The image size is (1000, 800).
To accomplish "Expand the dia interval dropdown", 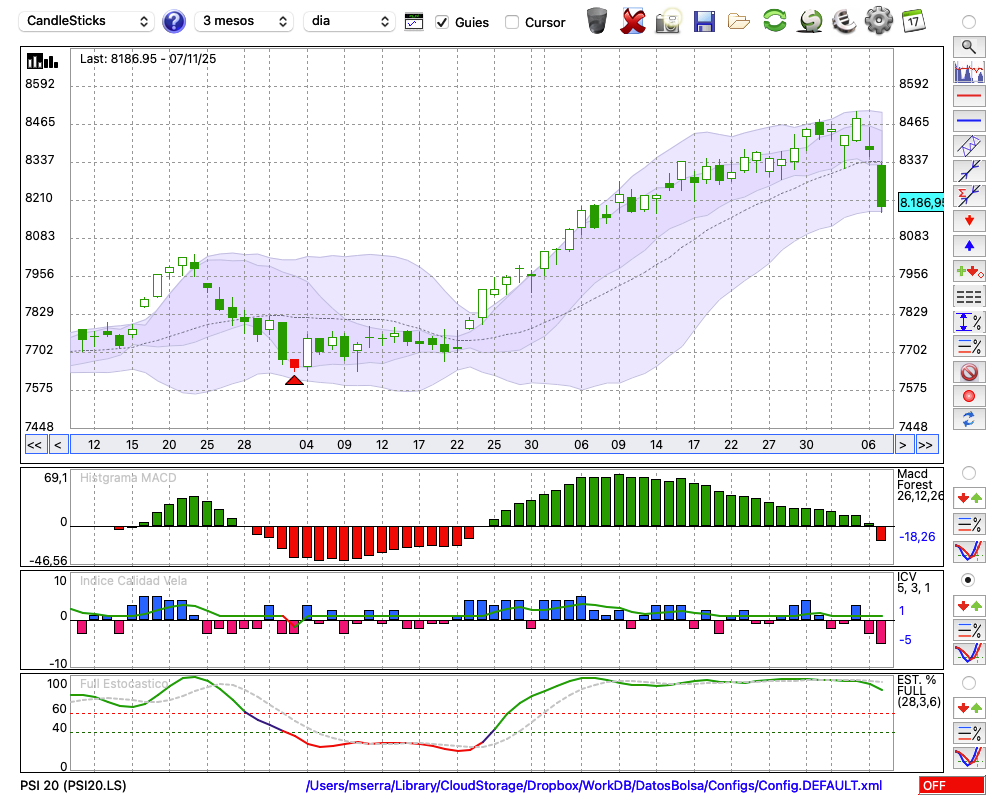I will pos(350,21).
